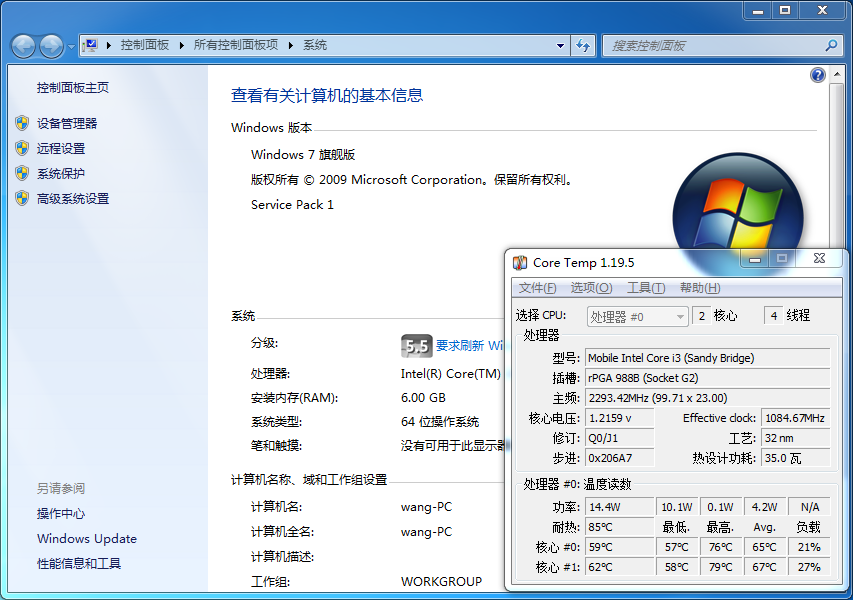
Task: Click the Effective clock value 1084.67MHz
Action: pyautogui.click(x=795, y=418)
